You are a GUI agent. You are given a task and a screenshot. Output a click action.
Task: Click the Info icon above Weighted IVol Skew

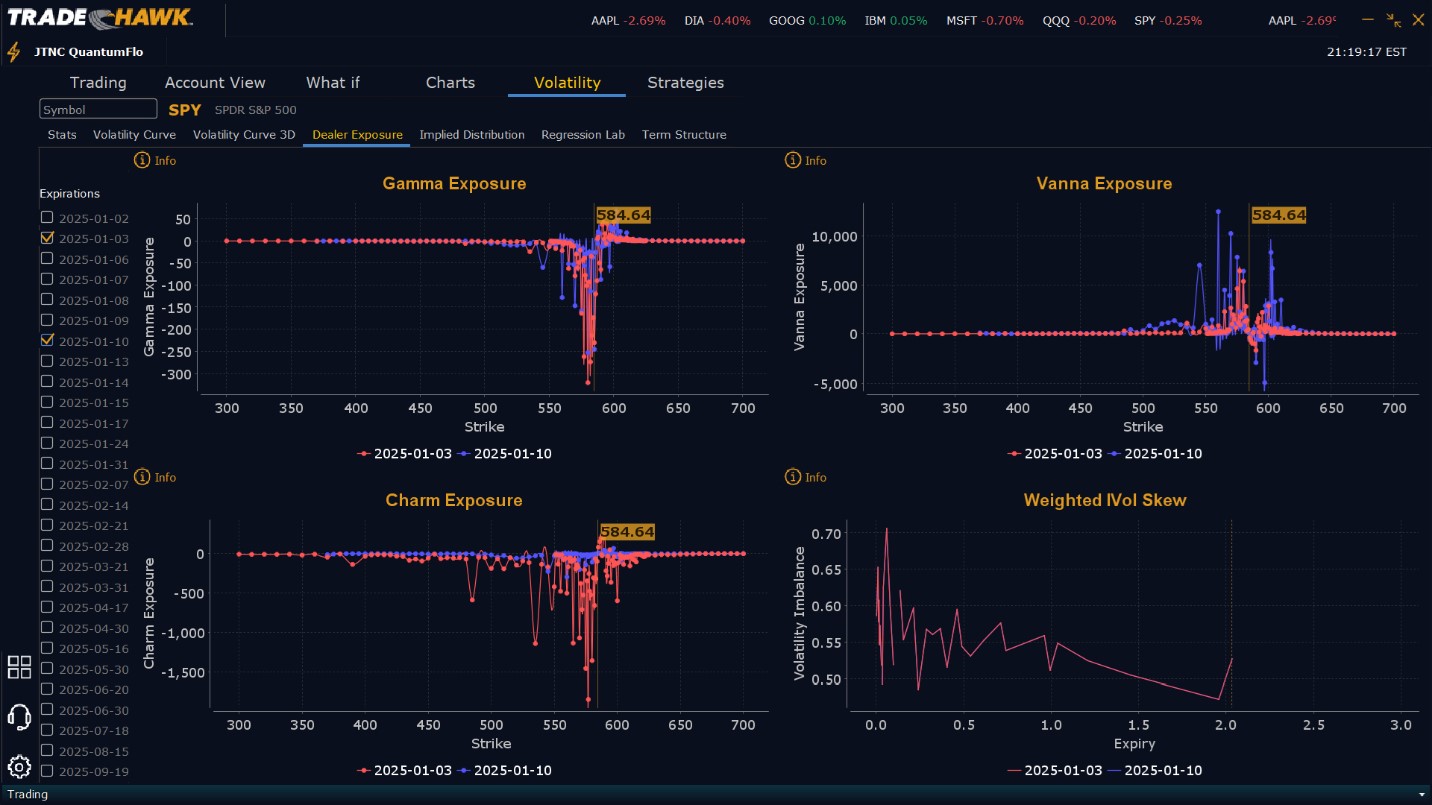point(793,477)
